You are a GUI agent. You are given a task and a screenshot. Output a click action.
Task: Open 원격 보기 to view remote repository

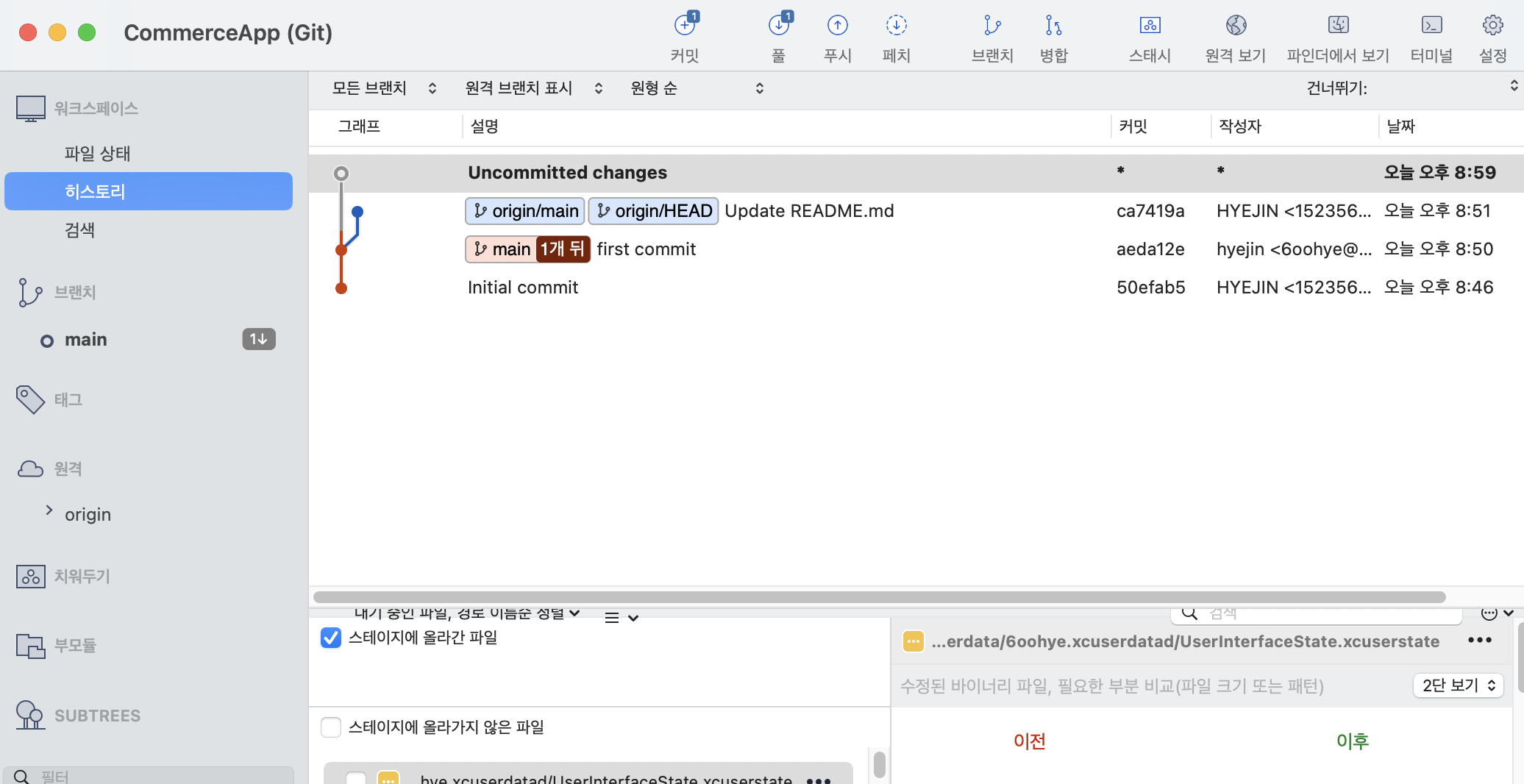click(1235, 35)
